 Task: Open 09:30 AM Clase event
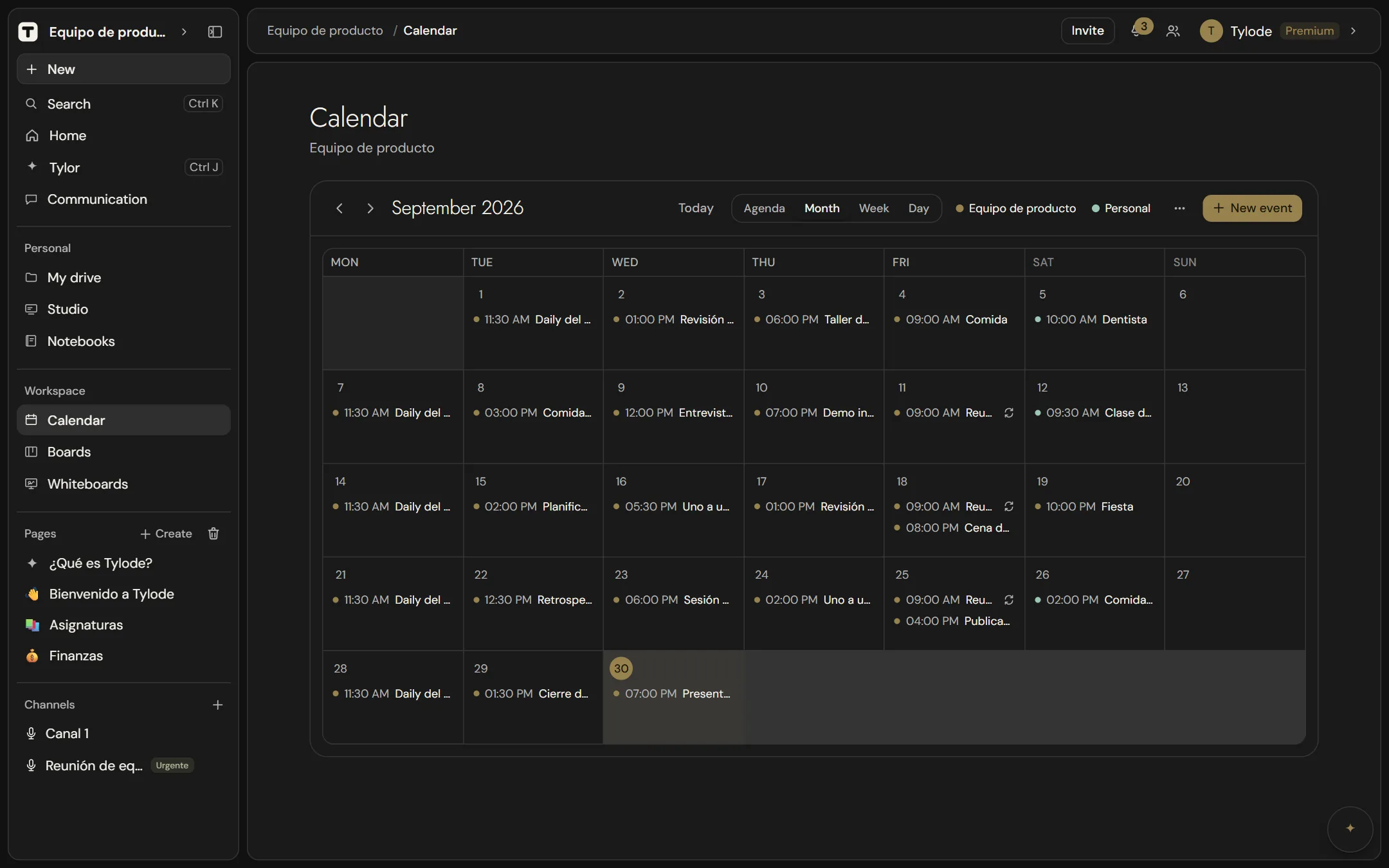(x=1093, y=413)
